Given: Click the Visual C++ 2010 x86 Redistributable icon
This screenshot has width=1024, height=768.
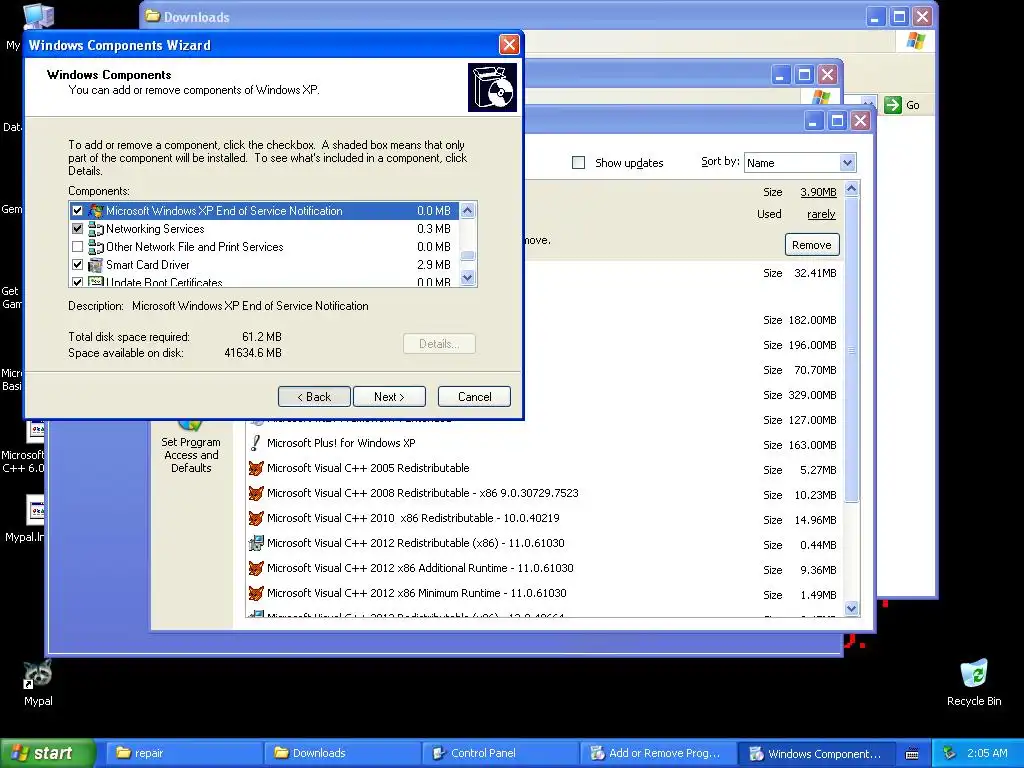Looking at the screenshot, I should pyautogui.click(x=256, y=519).
